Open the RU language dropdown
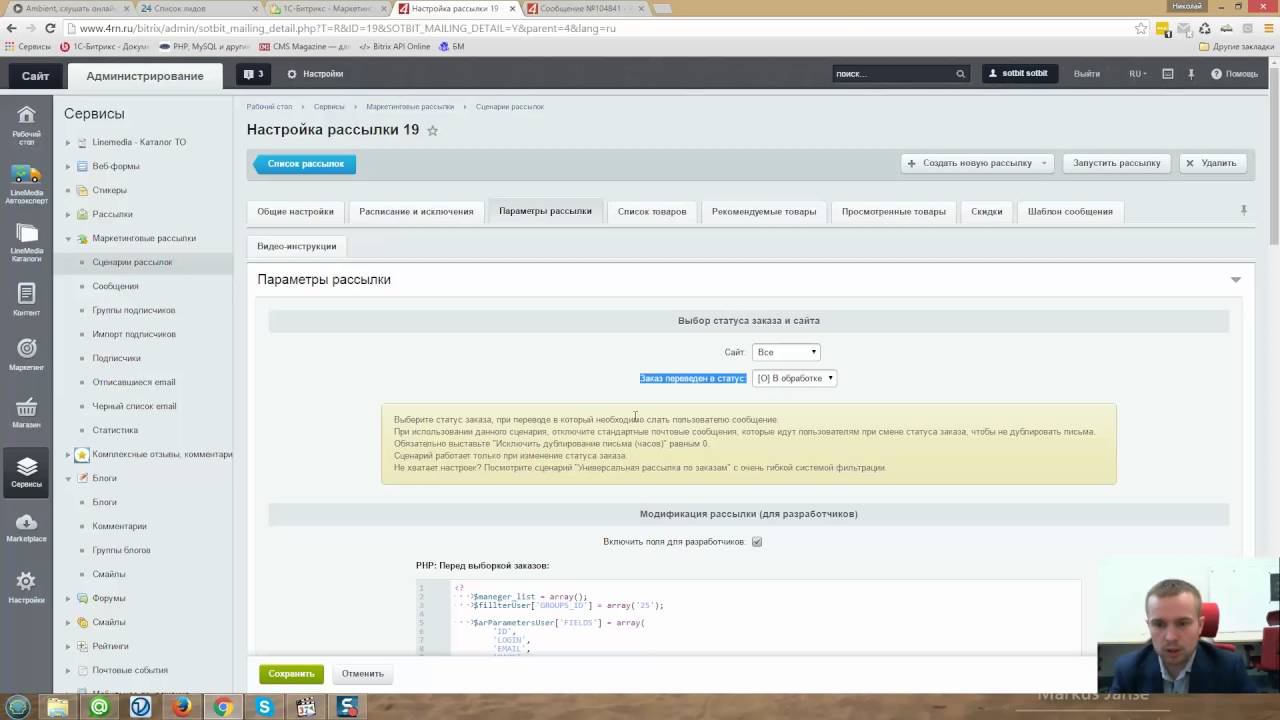 pos(1137,74)
